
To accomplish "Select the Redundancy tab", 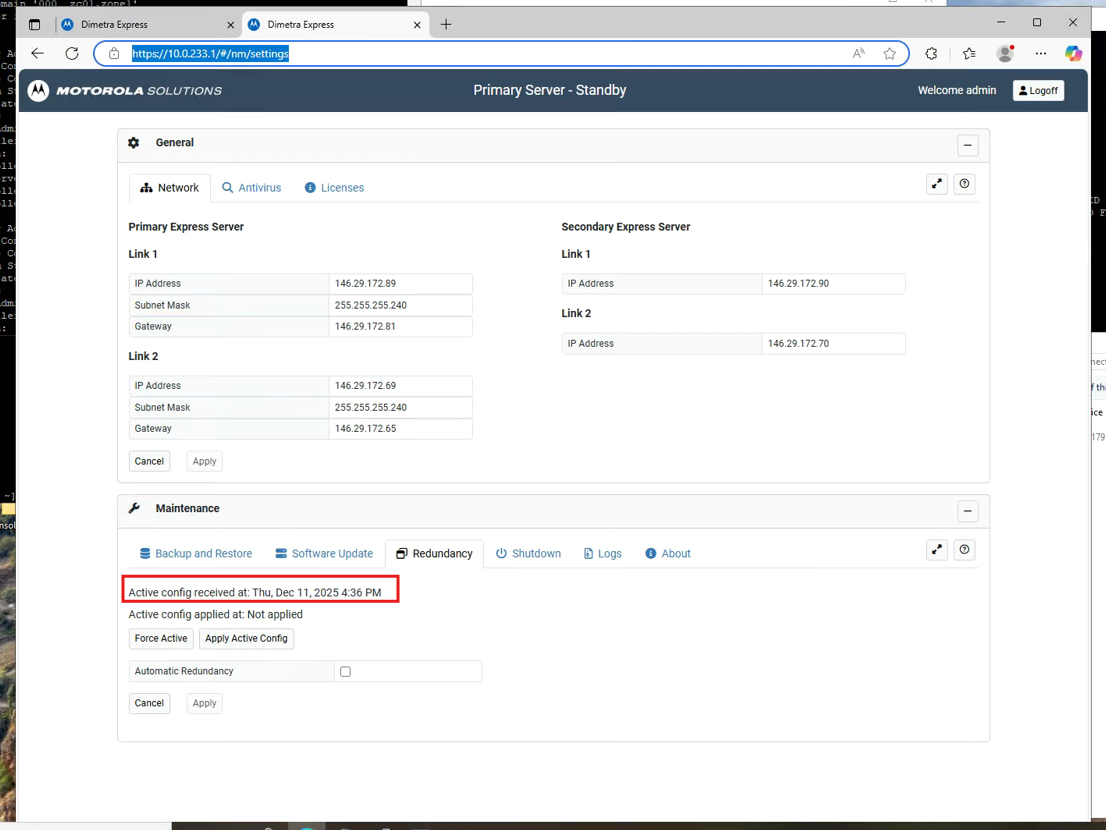I will (x=434, y=554).
